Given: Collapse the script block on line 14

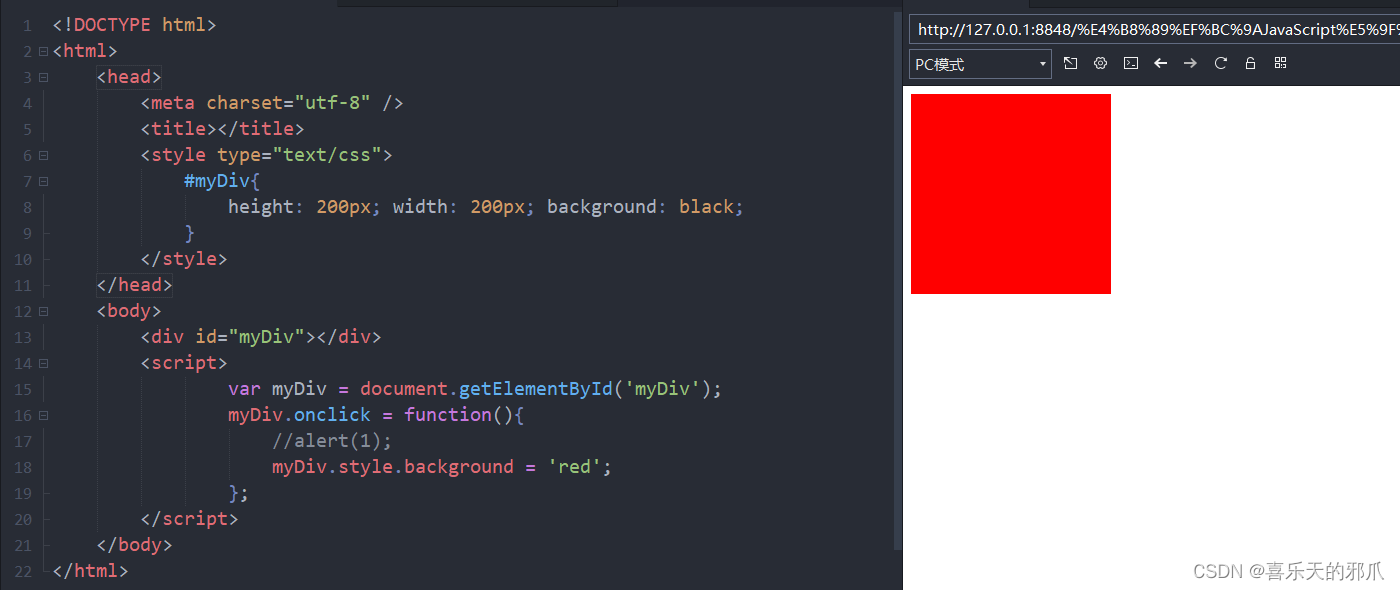Looking at the screenshot, I should (43, 363).
